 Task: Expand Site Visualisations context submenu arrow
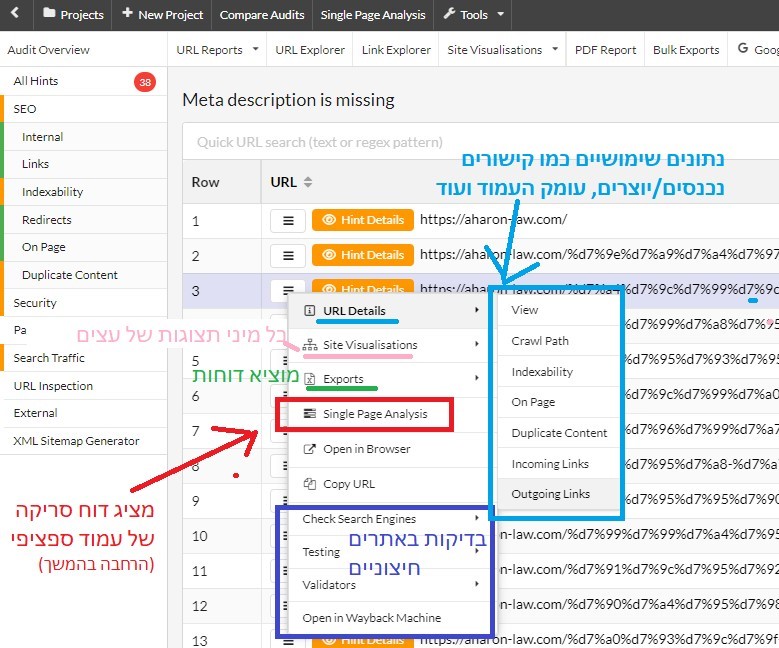(476, 344)
